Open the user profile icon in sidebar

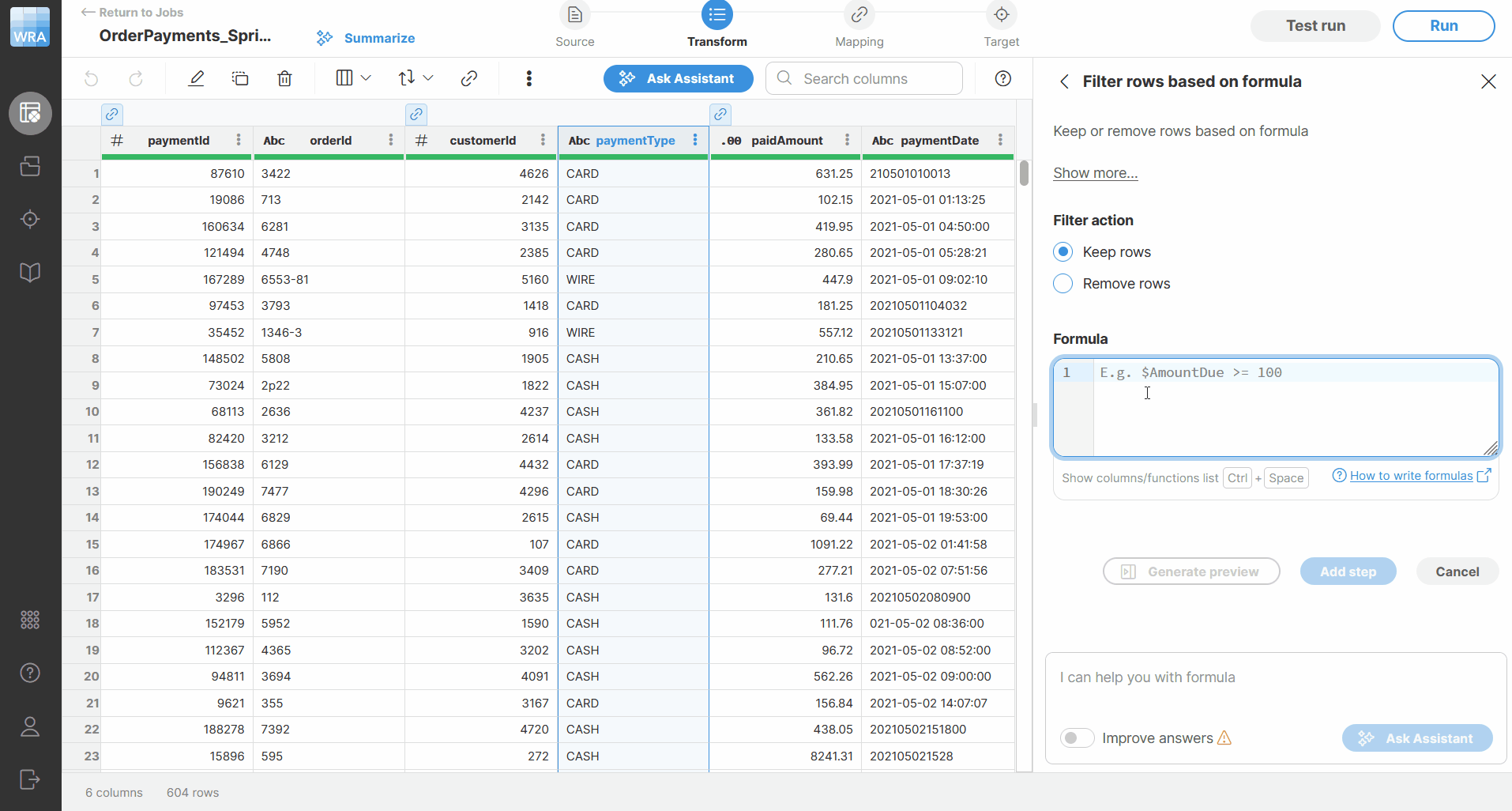point(30,726)
